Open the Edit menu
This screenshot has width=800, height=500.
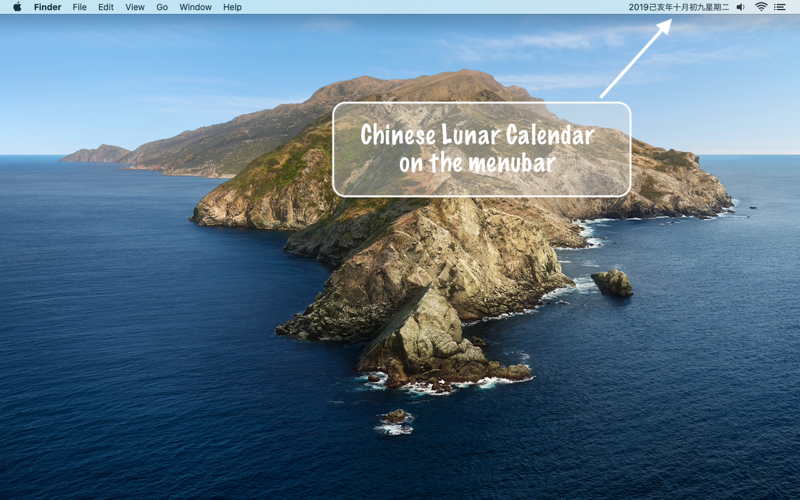pos(106,7)
